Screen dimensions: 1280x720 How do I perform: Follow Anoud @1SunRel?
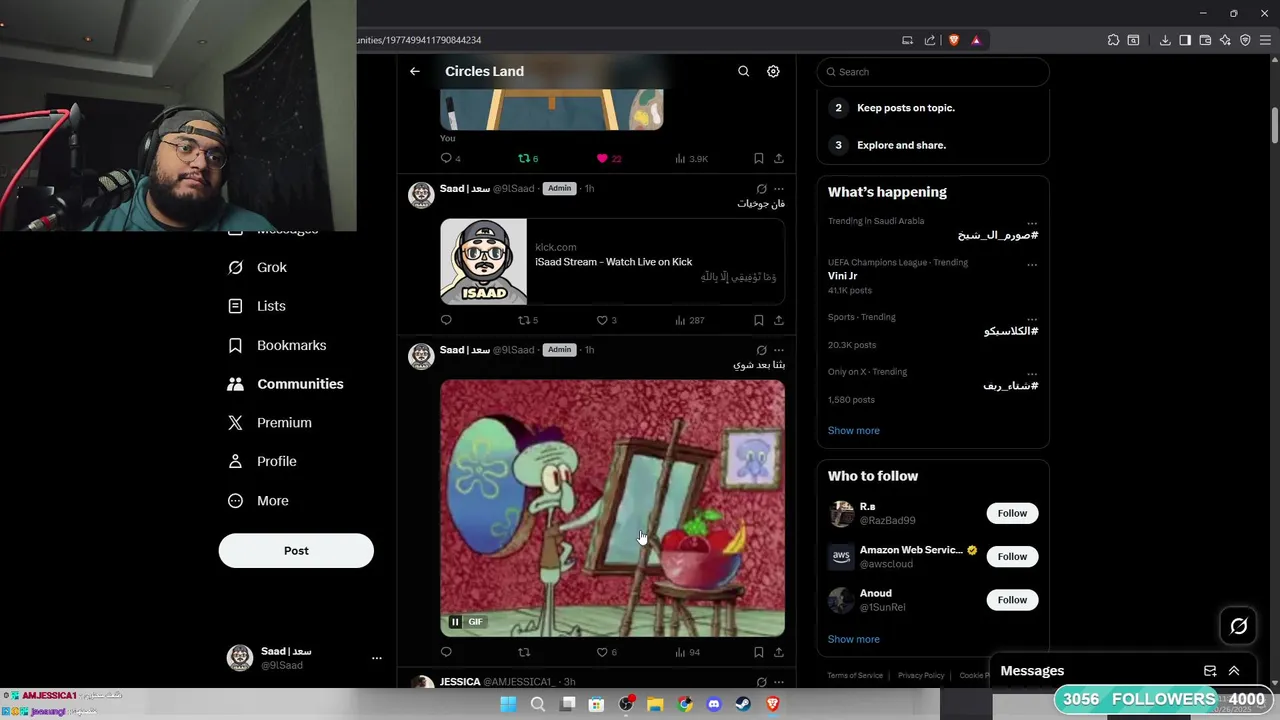[x=1012, y=600]
